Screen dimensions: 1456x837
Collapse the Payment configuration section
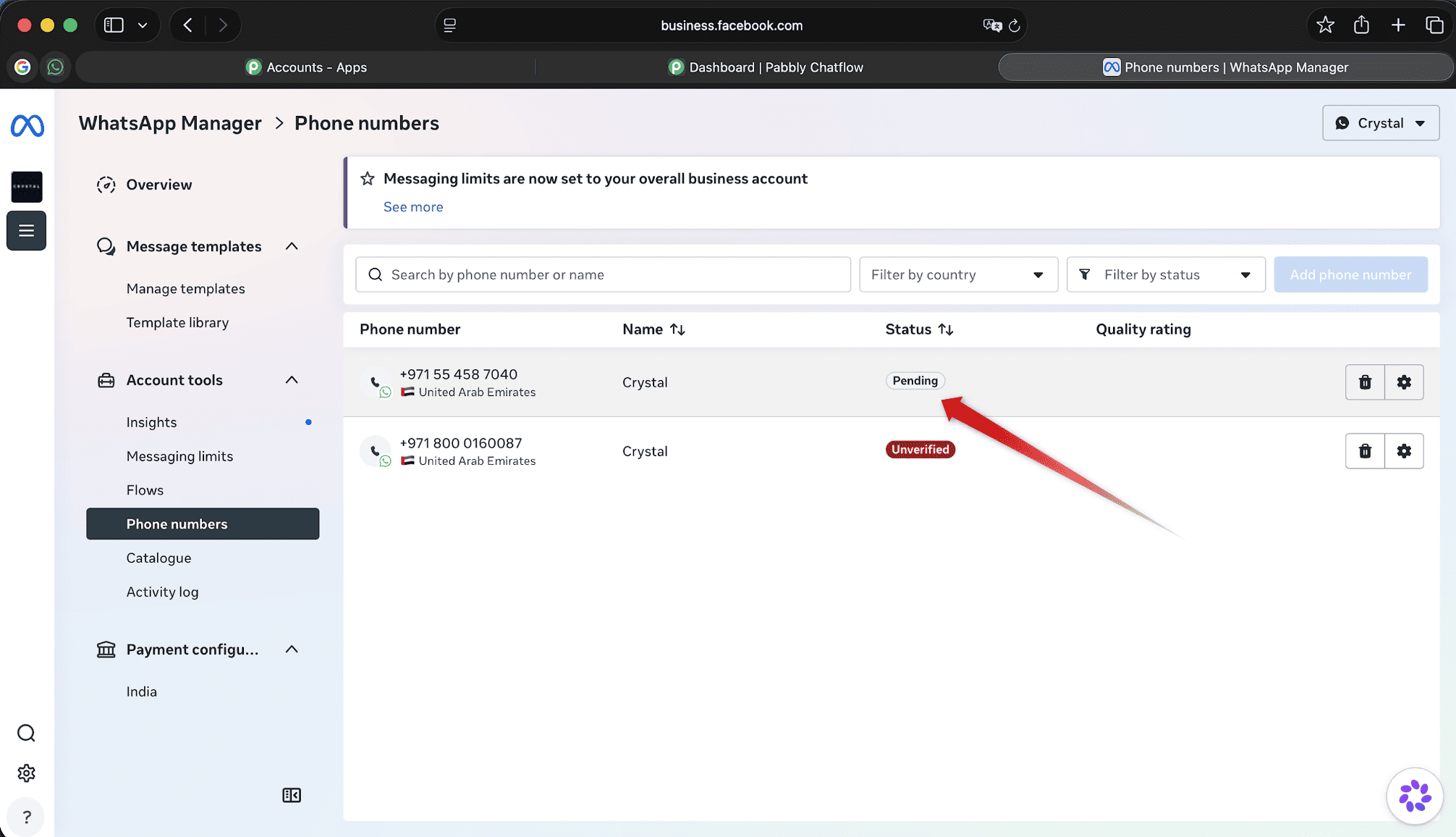[292, 649]
